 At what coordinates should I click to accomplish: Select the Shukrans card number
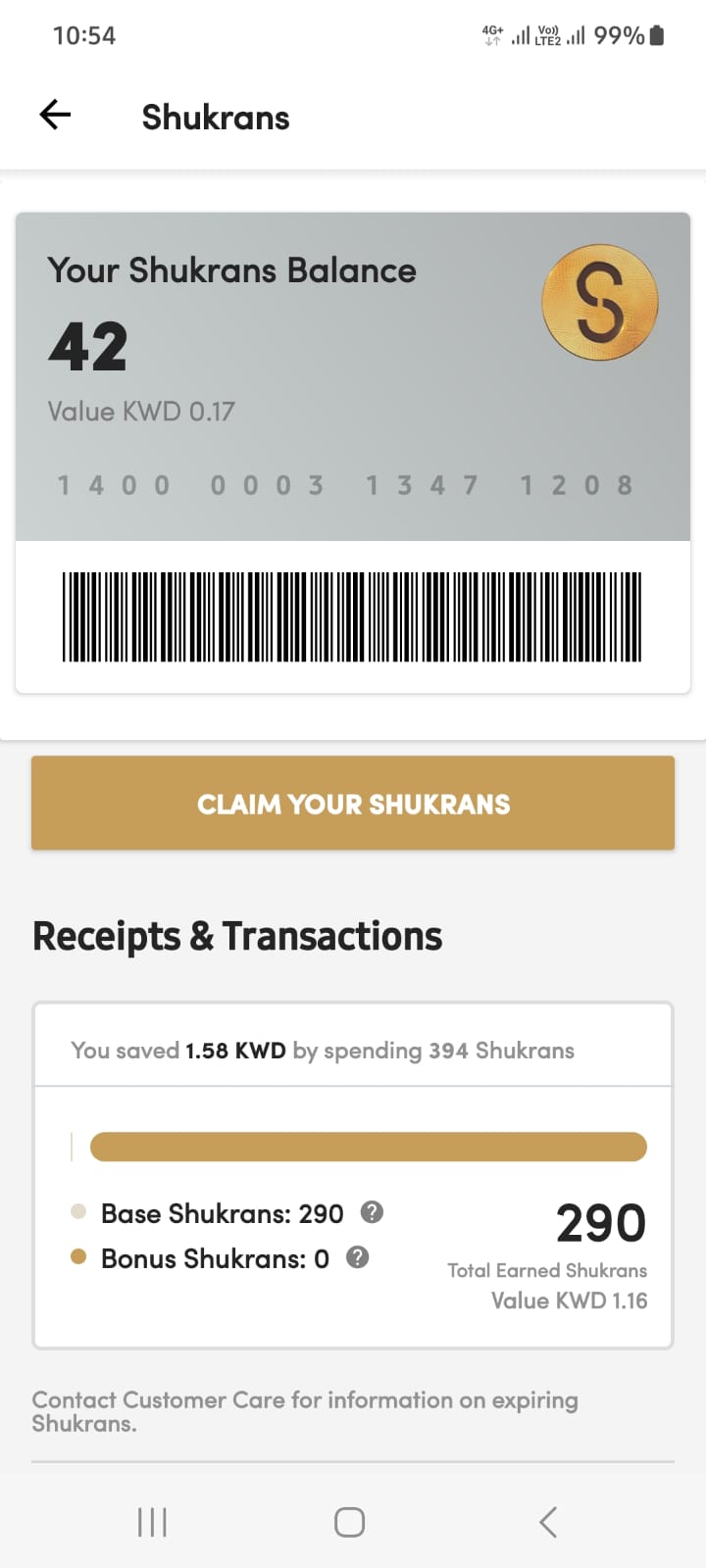click(344, 485)
